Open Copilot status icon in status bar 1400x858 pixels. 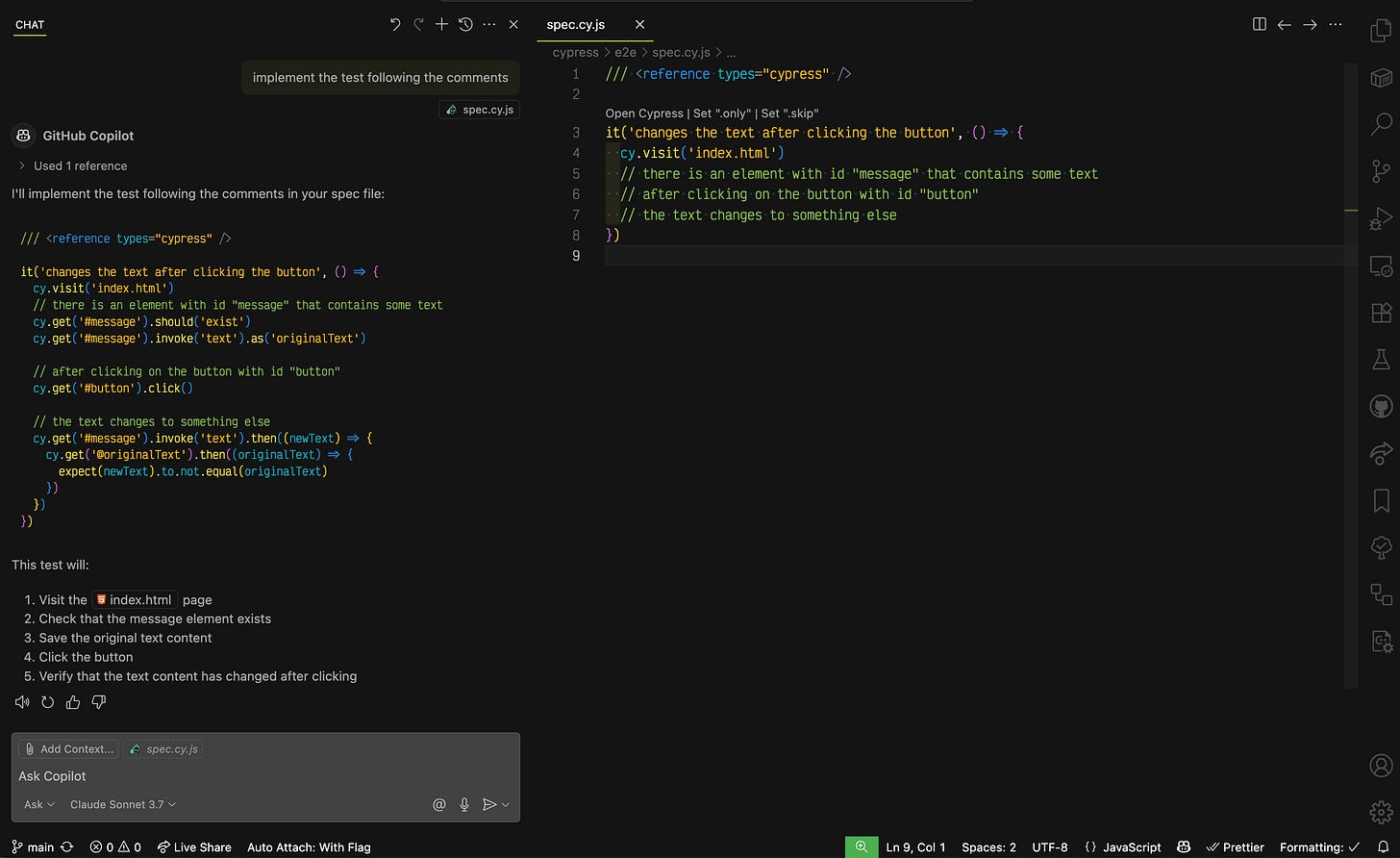[1184, 847]
